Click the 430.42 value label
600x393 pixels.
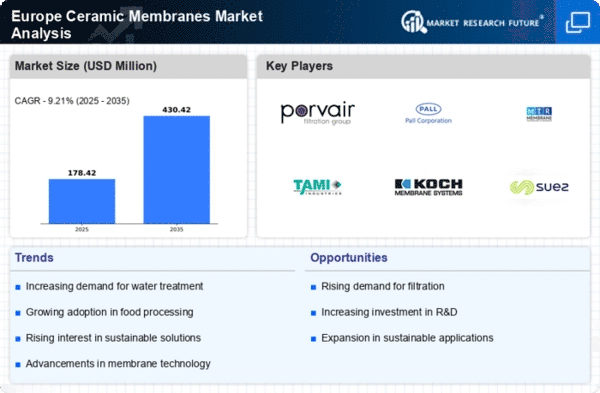pos(176,110)
